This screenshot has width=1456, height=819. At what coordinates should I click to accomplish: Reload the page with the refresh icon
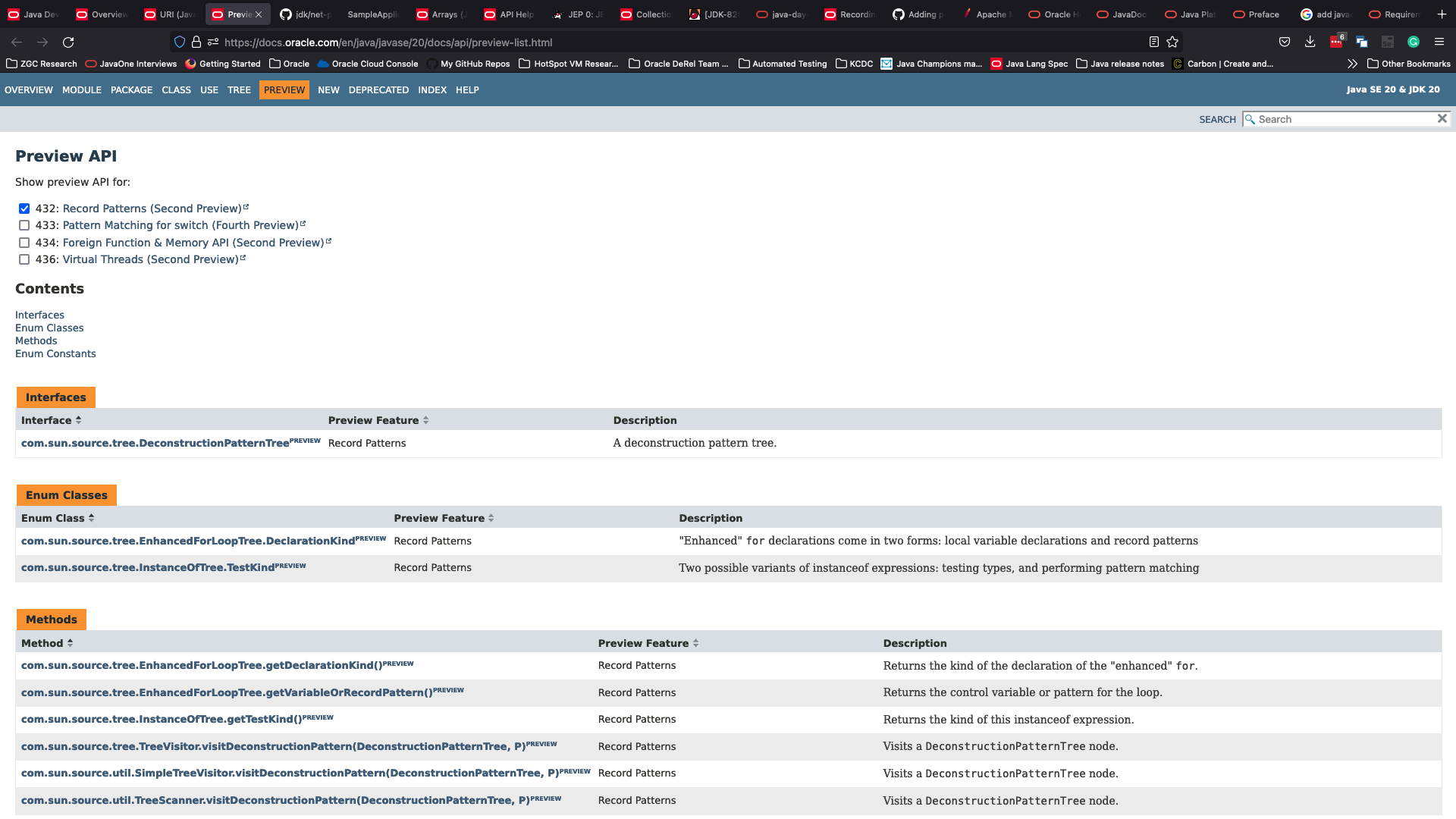pyautogui.click(x=68, y=42)
